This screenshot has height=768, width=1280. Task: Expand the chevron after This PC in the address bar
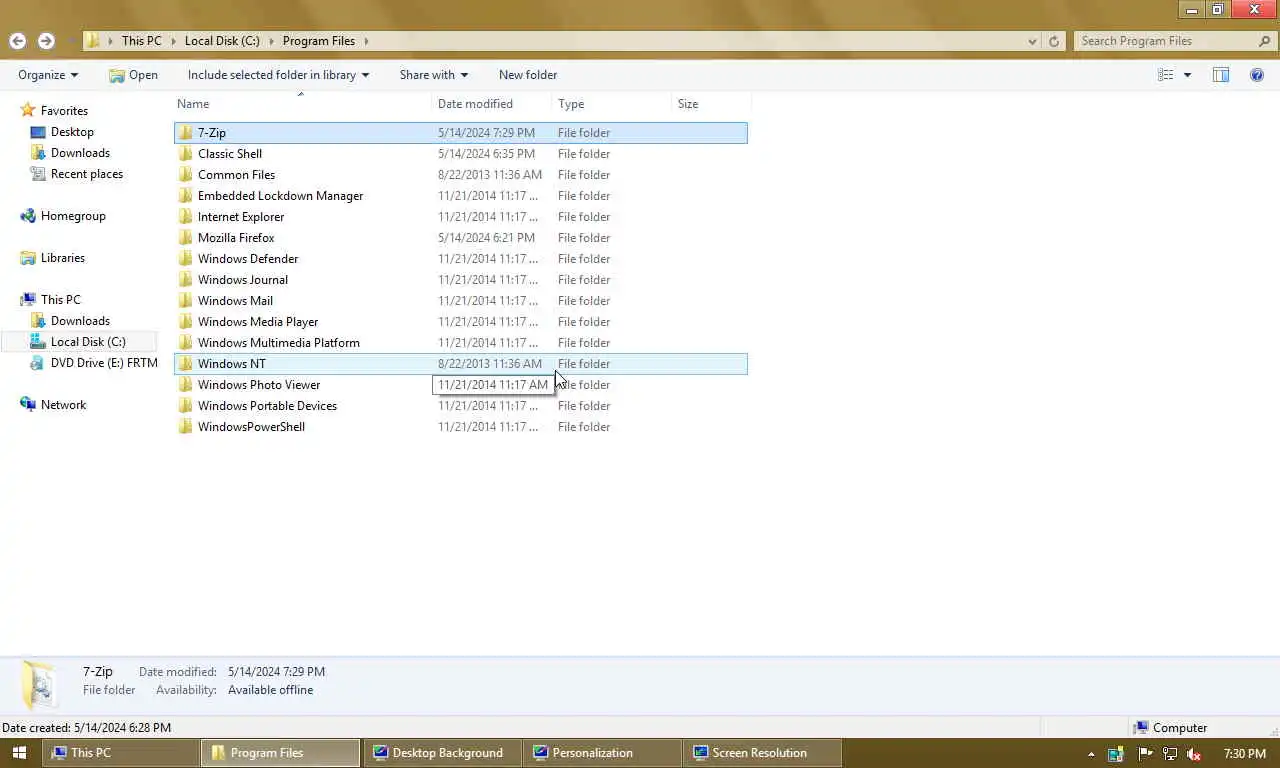pos(173,41)
